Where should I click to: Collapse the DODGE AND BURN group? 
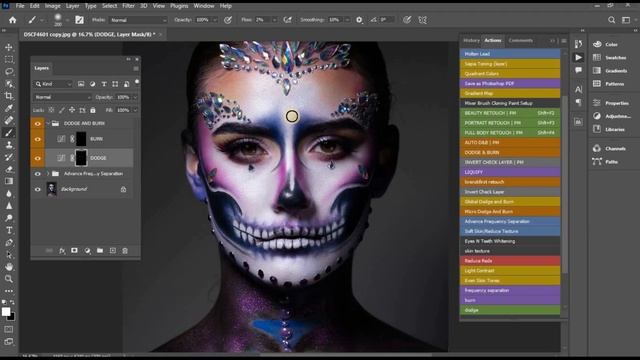pos(48,123)
